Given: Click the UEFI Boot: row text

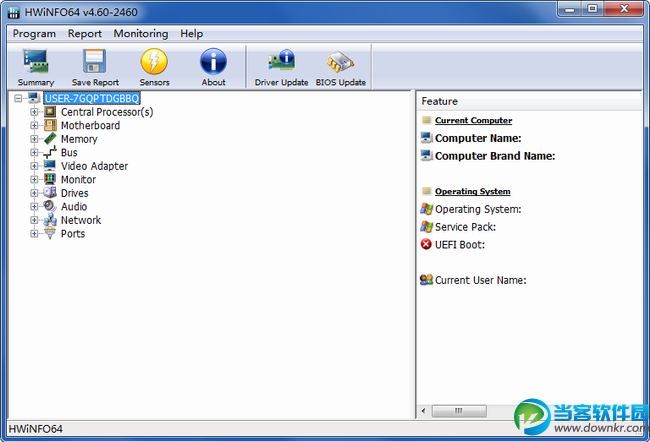Looking at the screenshot, I should 460,245.
